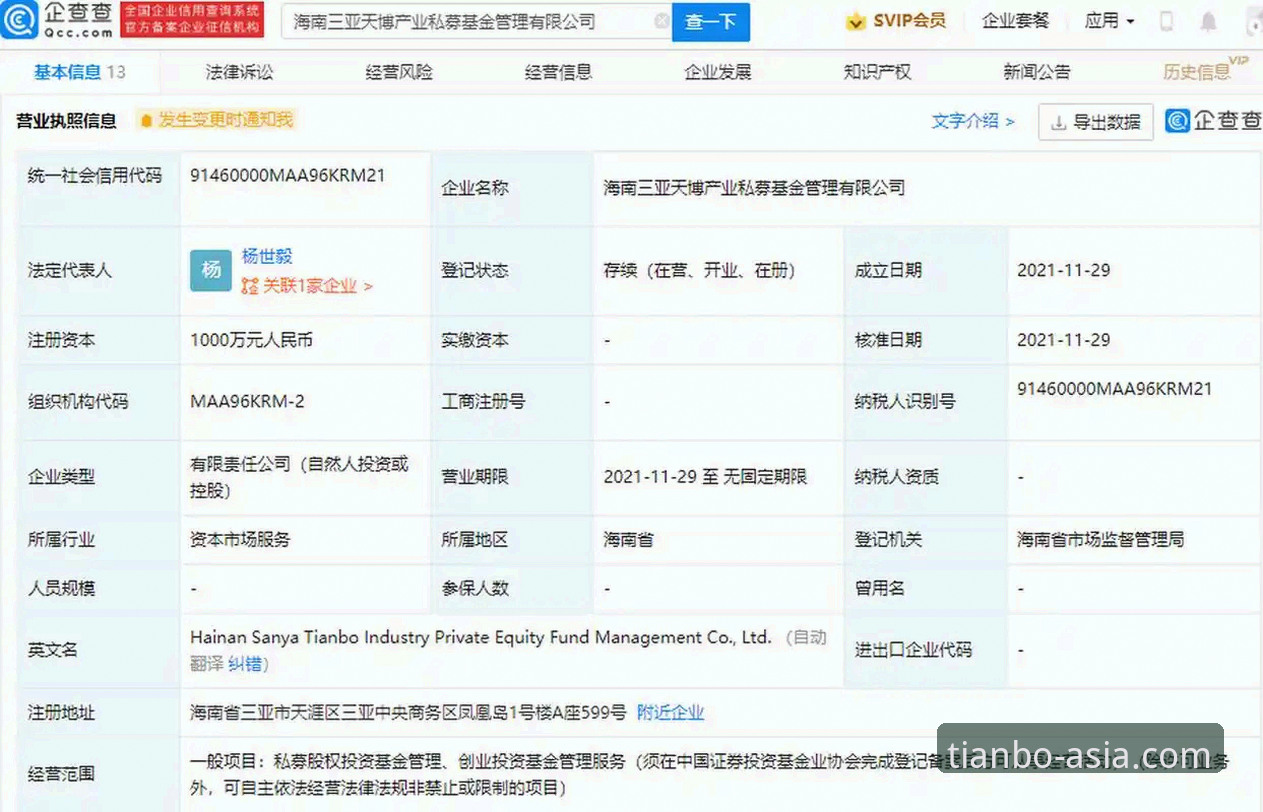Click the 纳税人识别号 value
Screen dimensions: 1263x812
coord(1115,389)
